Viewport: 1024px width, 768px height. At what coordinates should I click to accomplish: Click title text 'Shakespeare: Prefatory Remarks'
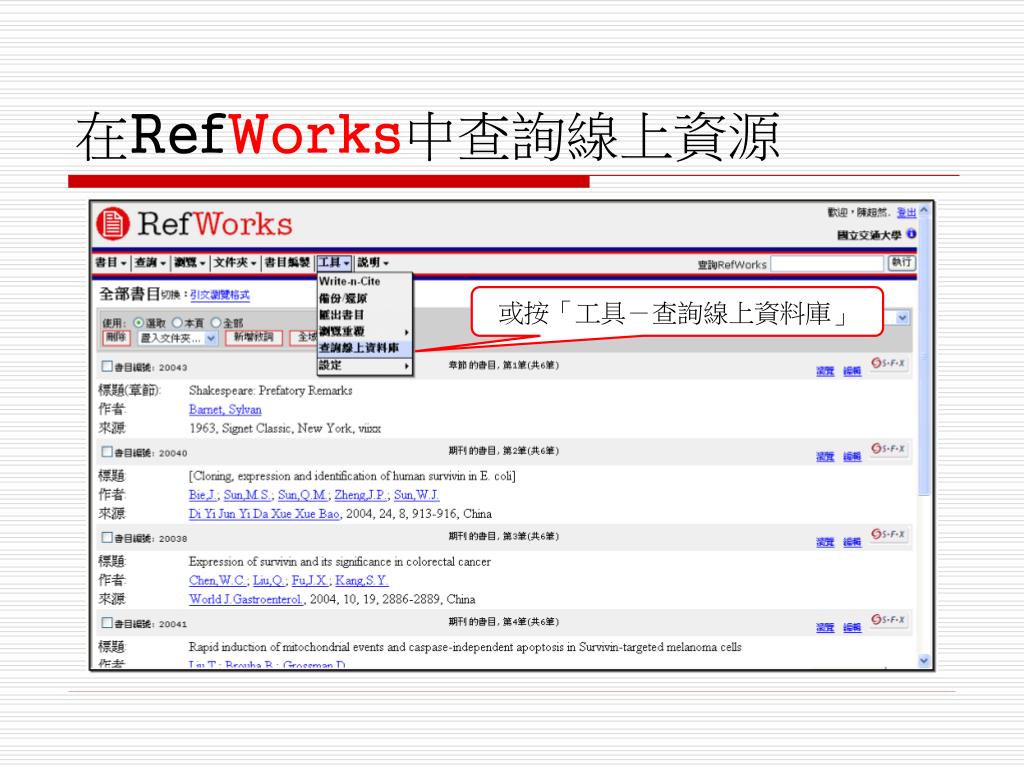[x=270, y=391]
